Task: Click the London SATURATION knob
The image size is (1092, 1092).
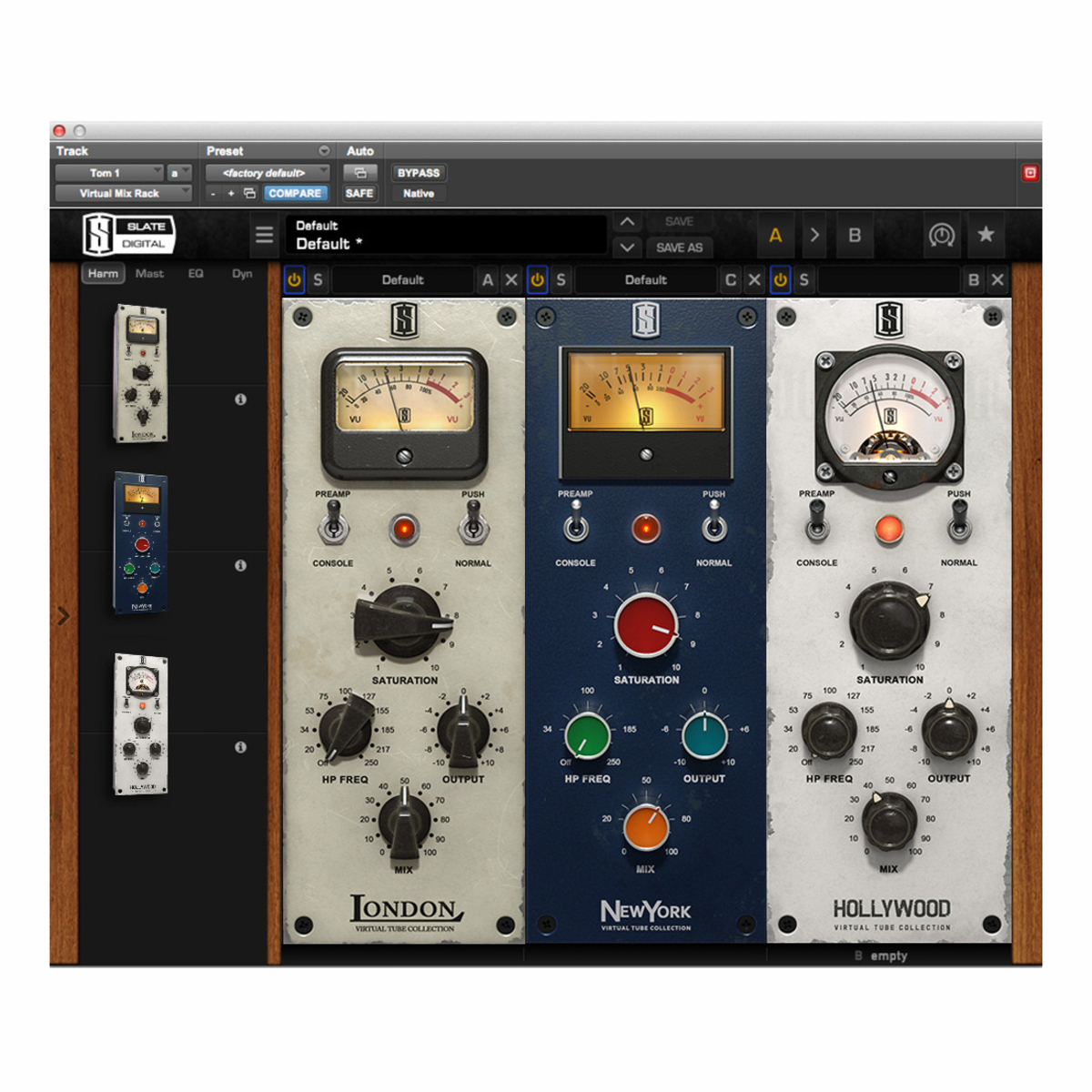Action: (403, 622)
